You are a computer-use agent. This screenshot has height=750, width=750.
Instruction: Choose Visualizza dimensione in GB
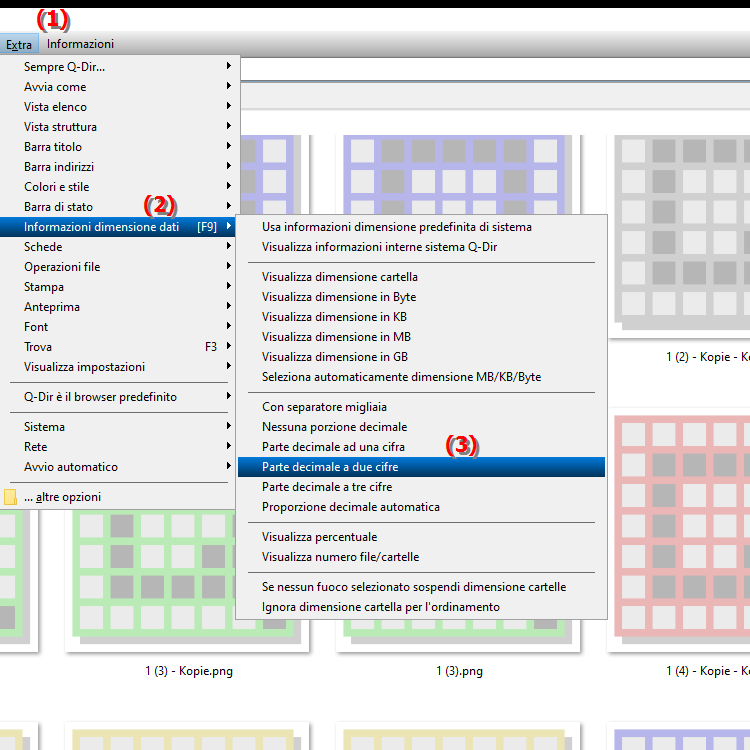421,357
